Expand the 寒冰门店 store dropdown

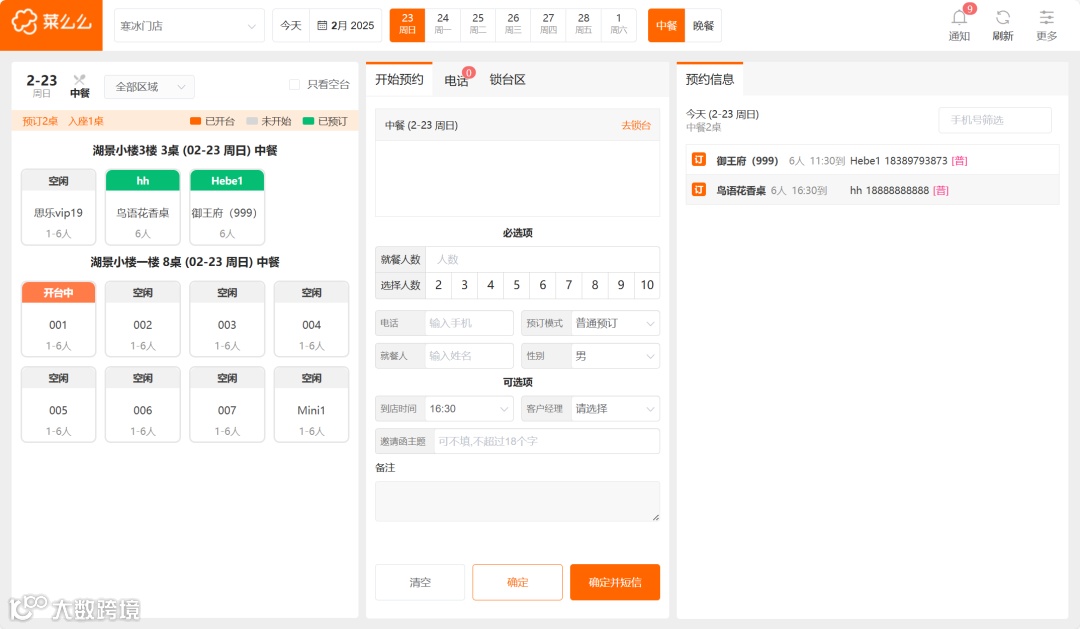pyautogui.click(x=189, y=25)
